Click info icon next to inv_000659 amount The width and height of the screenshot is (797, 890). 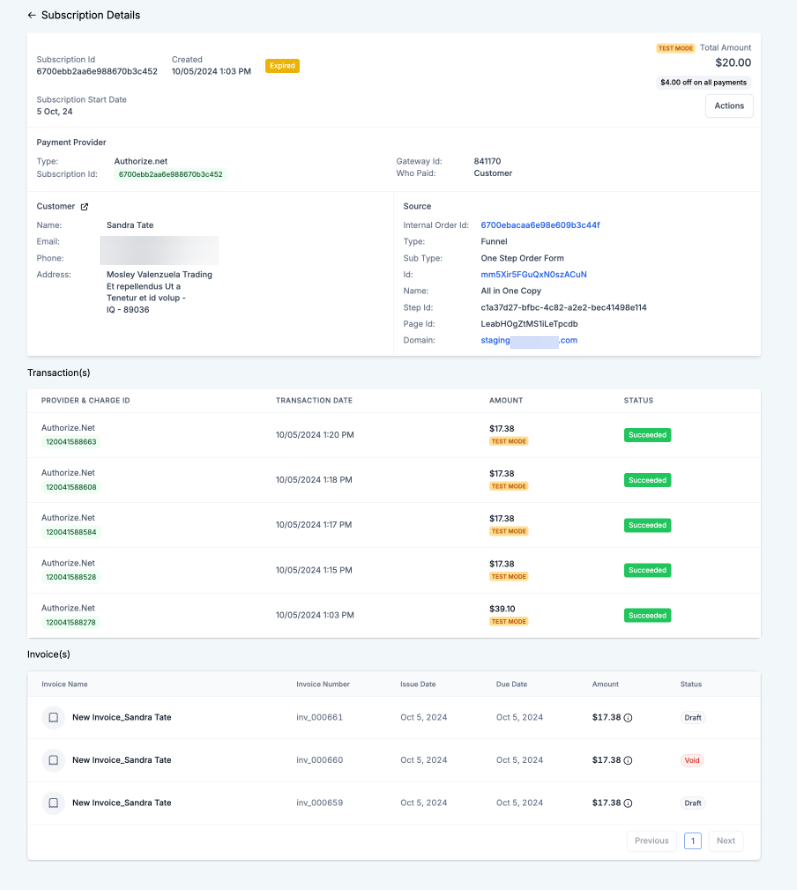[628, 803]
